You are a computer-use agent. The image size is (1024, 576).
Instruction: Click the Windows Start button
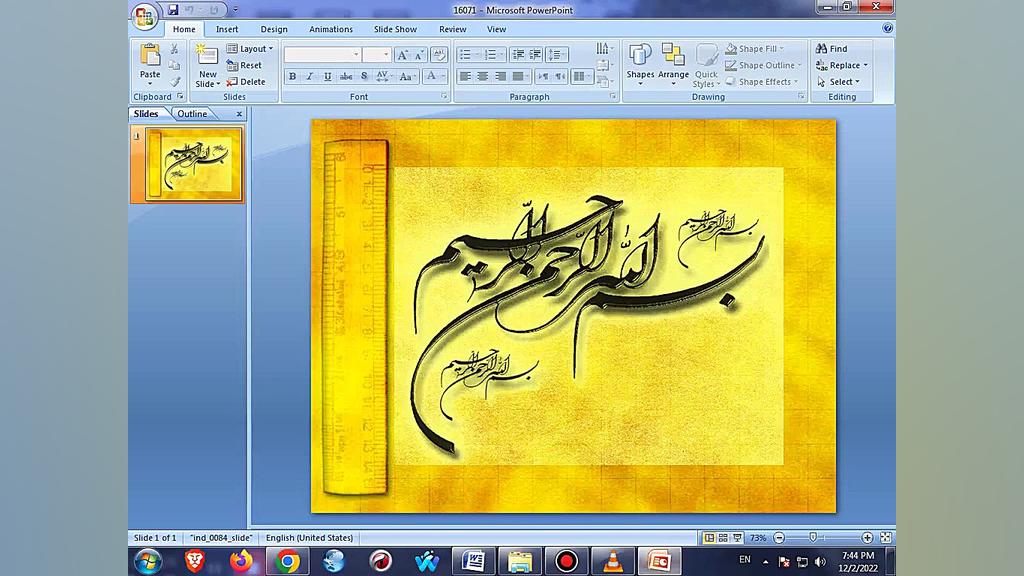[148, 561]
